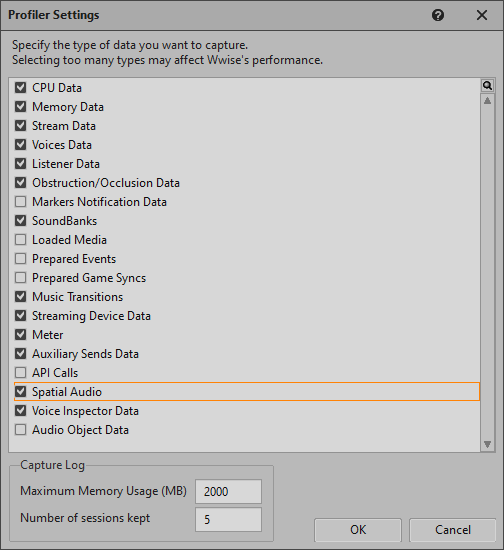
Task: Uncheck Music Transitions
Action: (20, 297)
